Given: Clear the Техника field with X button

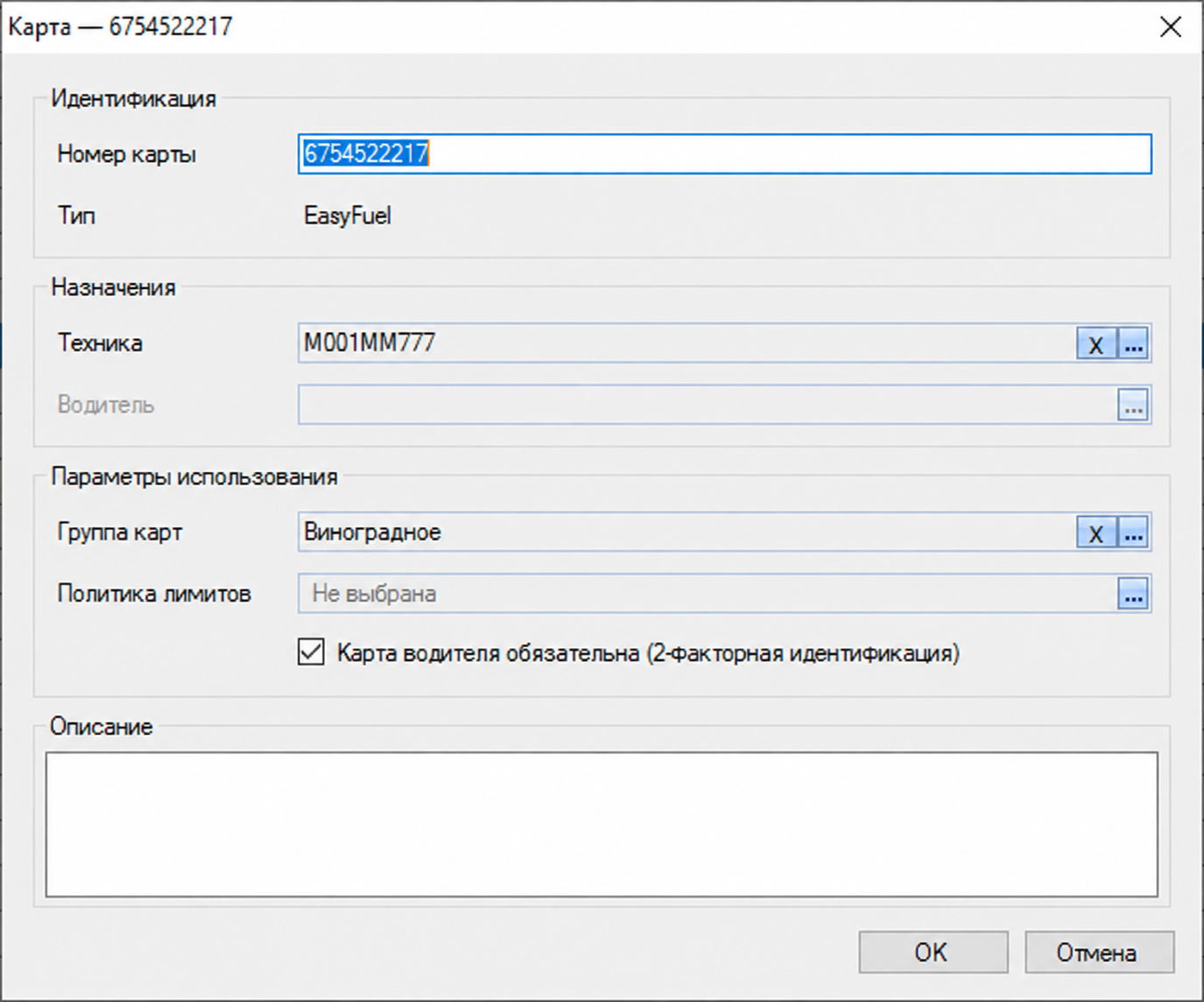Looking at the screenshot, I should 1096,344.
